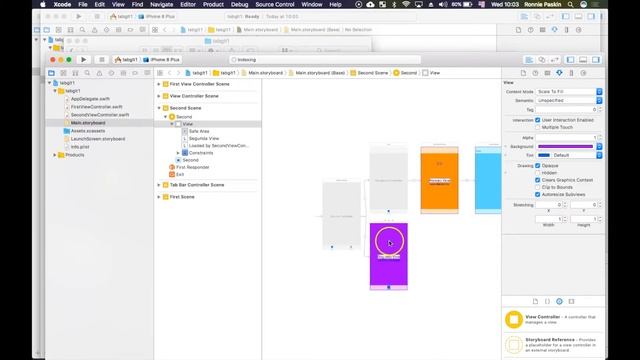Toggle Clears Graphics Context checkbox
Screen dimensions: 640x360
(x=538, y=180)
